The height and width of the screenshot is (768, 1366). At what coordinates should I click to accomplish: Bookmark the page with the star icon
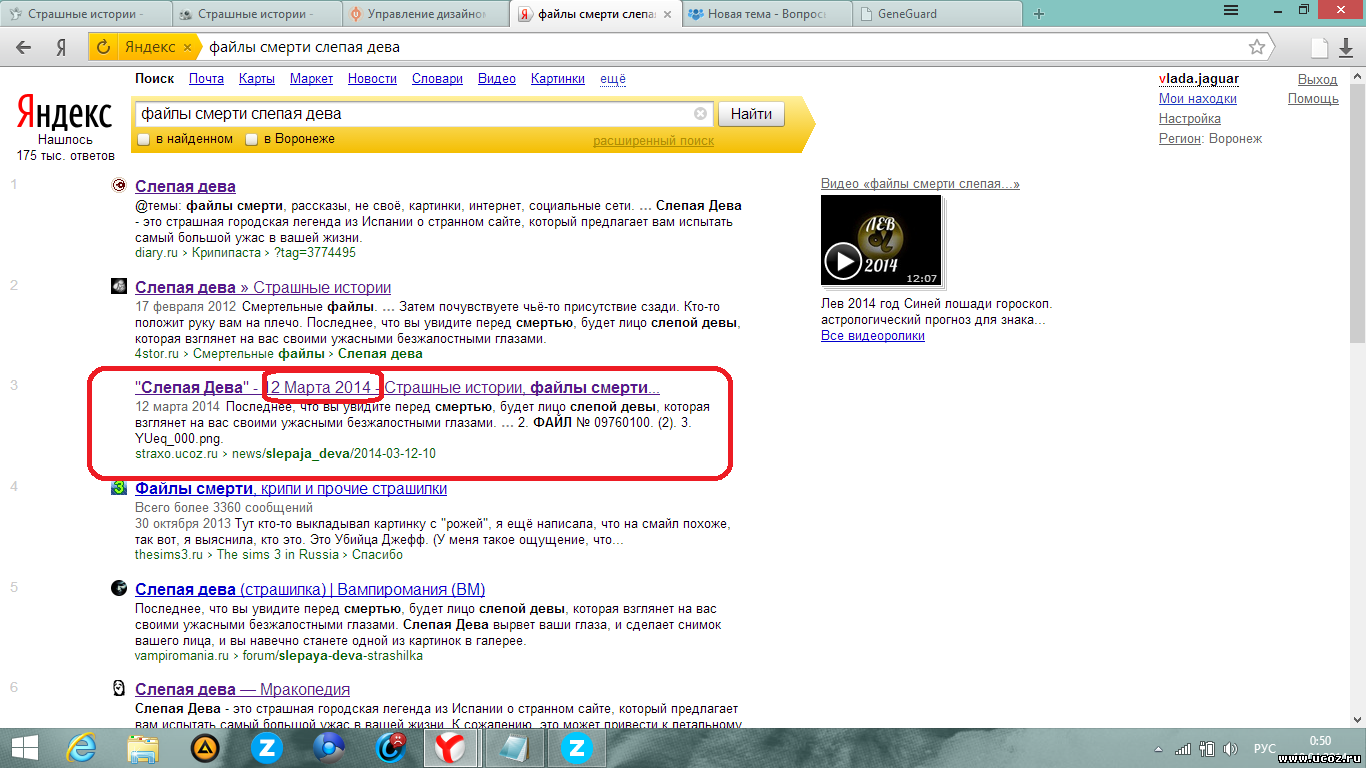pos(1257,47)
